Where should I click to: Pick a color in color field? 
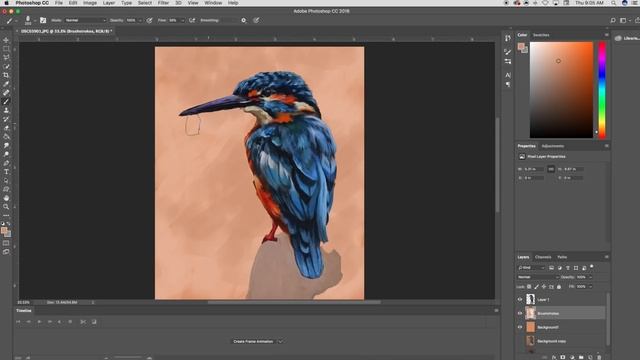tap(561, 90)
